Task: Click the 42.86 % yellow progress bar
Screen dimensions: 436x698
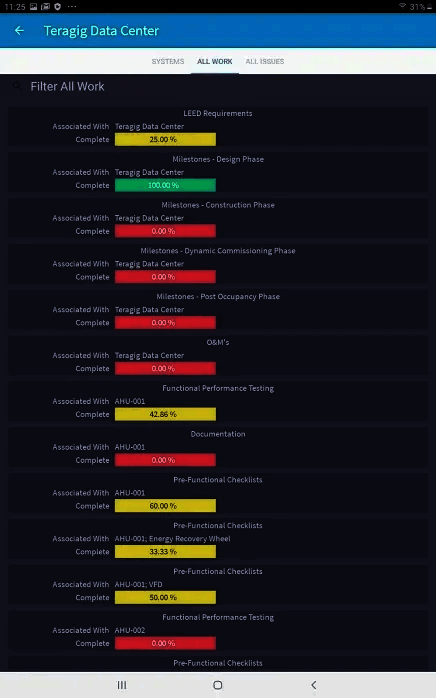Action: pyautogui.click(x=165, y=414)
